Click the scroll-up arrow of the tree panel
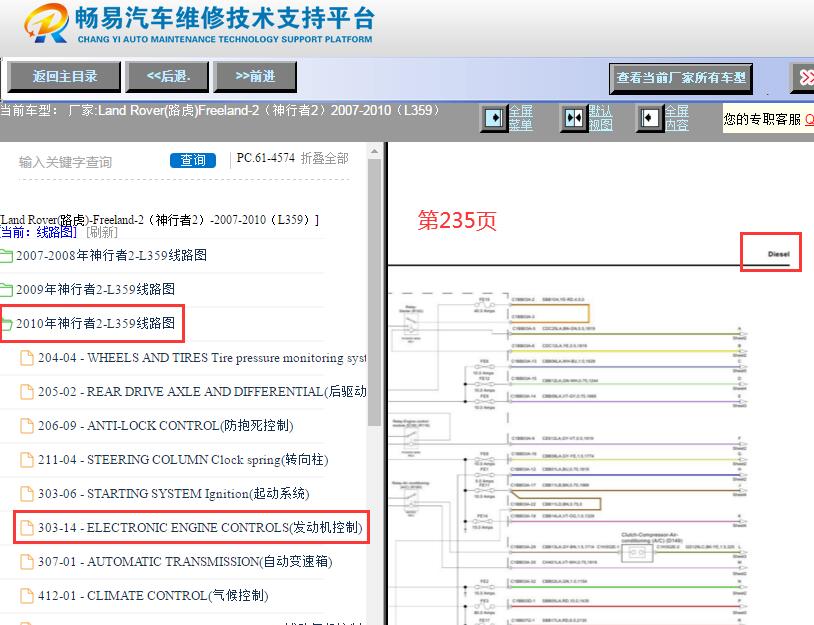 (x=374, y=151)
